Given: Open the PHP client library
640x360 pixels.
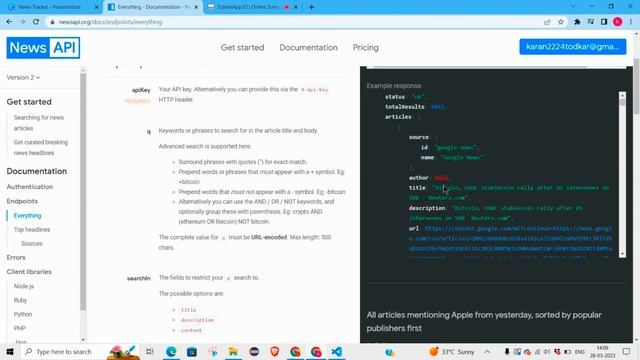Looking at the screenshot, I should tap(20, 328).
